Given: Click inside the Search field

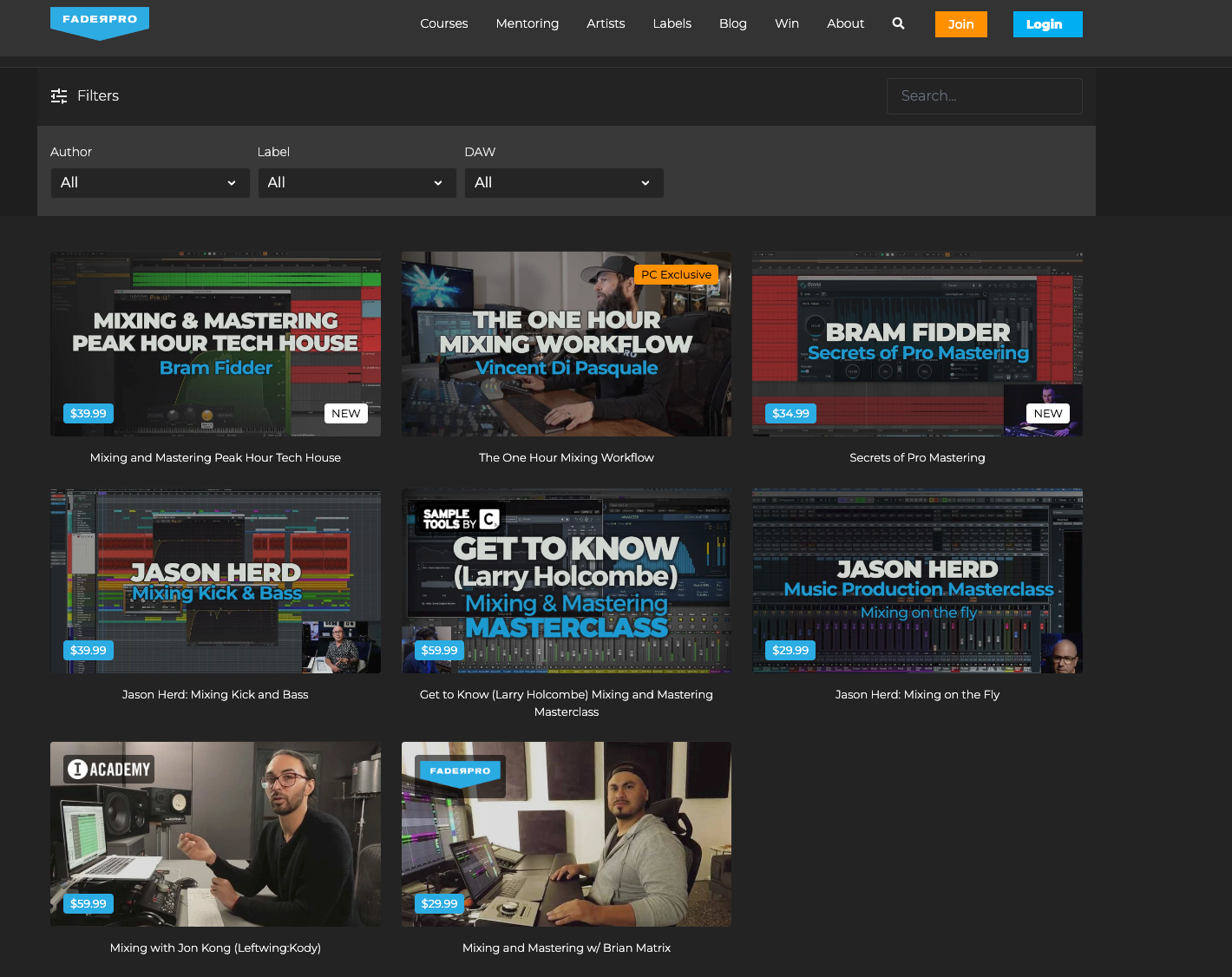Looking at the screenshot, I should (x=984, y=96).
